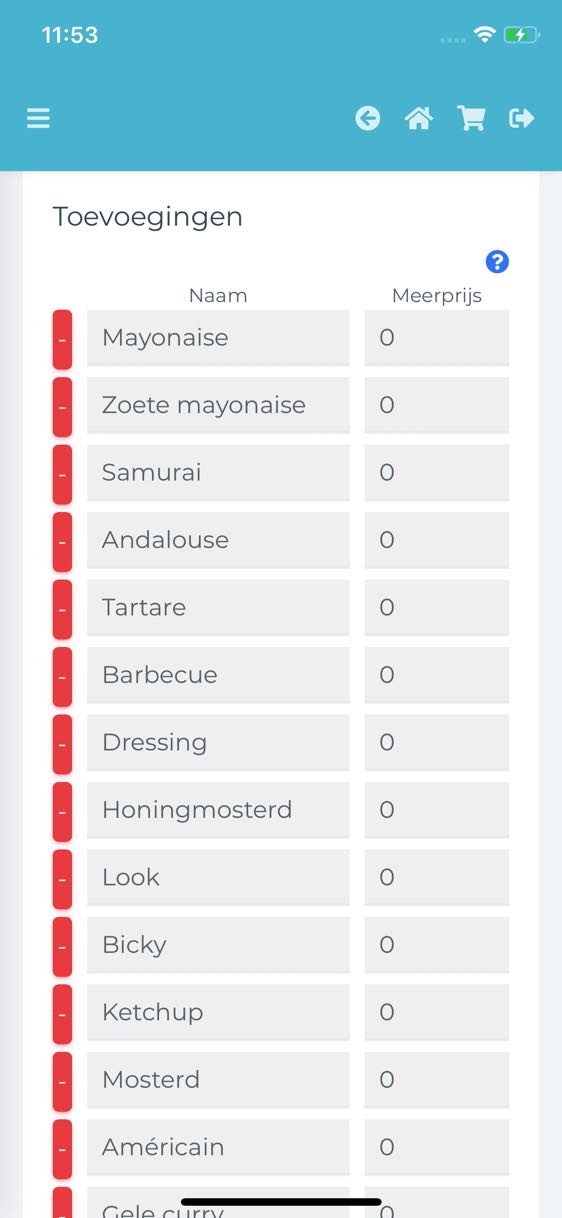Edit the Zoete mayonaise name field
Screen dimensions: 562x1218
pyautogui.click(x=218, y=405)
